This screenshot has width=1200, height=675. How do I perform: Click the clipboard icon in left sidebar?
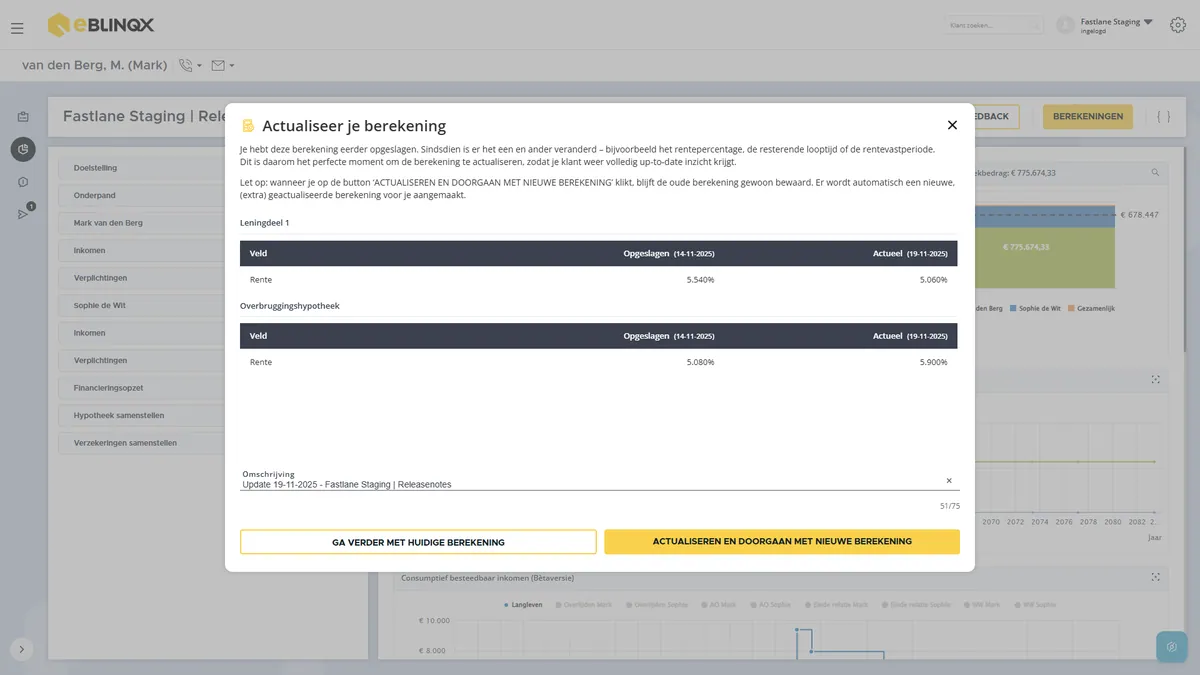[x=23, y=117]
